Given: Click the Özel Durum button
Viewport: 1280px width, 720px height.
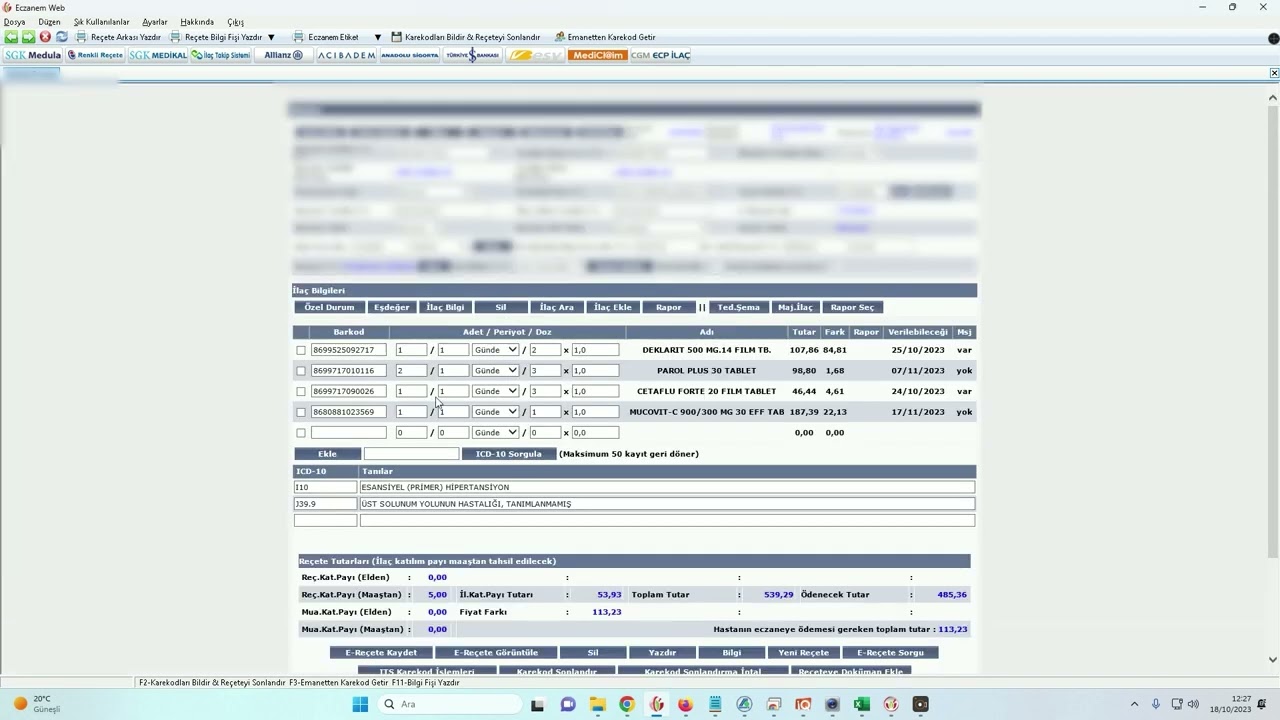Looking at the screenshot, I should click(x=329, y=307).
